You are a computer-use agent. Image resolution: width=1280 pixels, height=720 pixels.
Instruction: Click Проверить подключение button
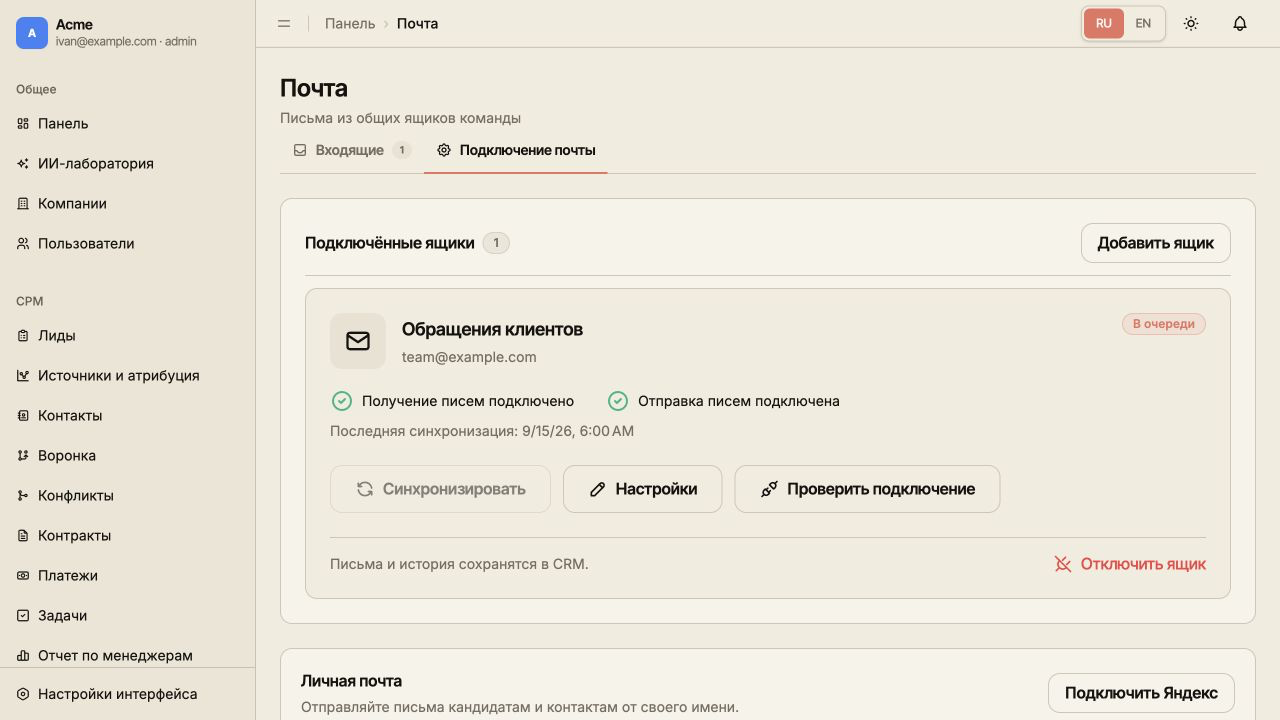867,489
